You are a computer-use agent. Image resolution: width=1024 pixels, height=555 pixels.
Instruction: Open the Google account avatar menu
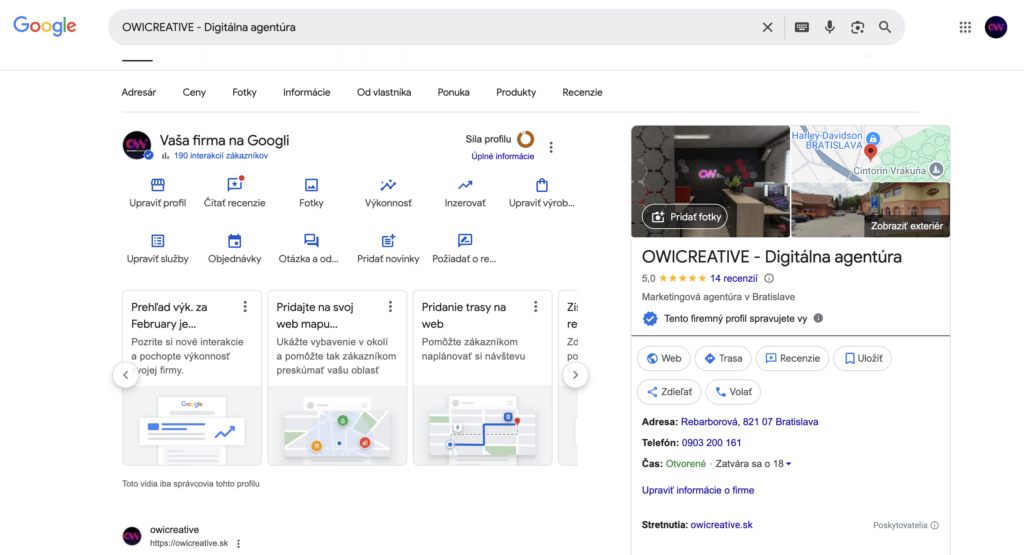pos(996,27)
